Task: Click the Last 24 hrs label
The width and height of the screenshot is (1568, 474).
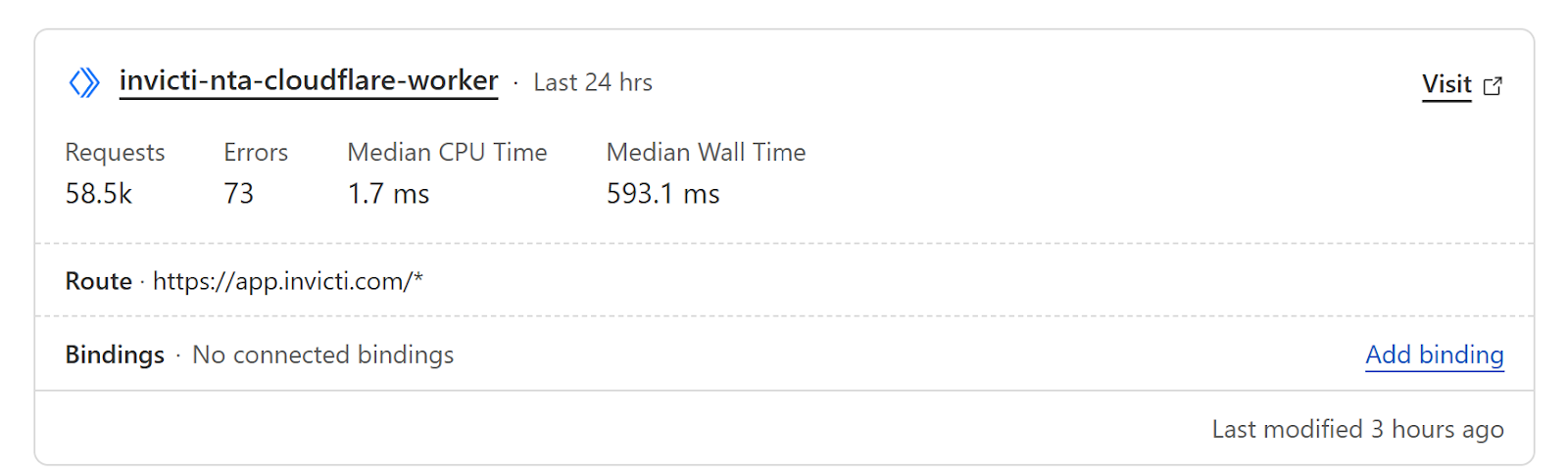Action: click(x=593, y=82)
